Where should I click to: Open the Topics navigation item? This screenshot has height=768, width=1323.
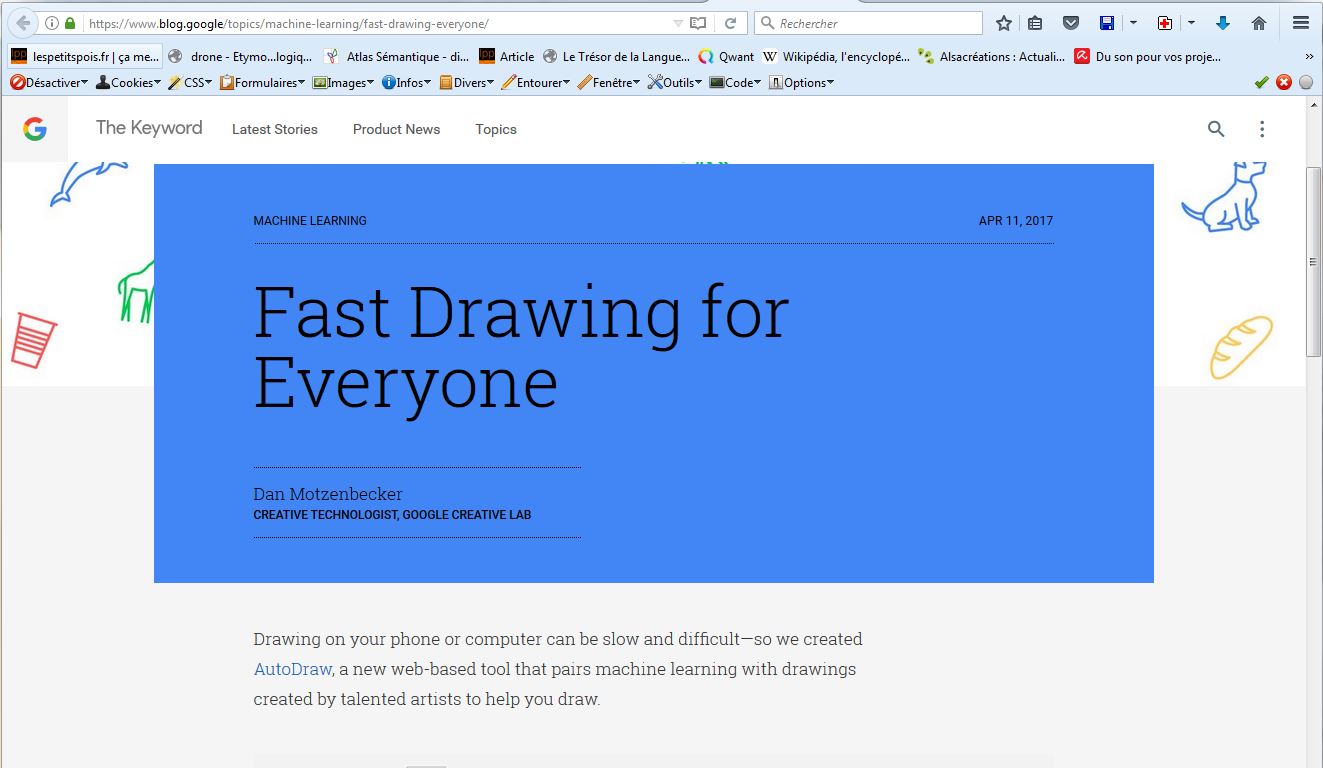click(496, 129)
